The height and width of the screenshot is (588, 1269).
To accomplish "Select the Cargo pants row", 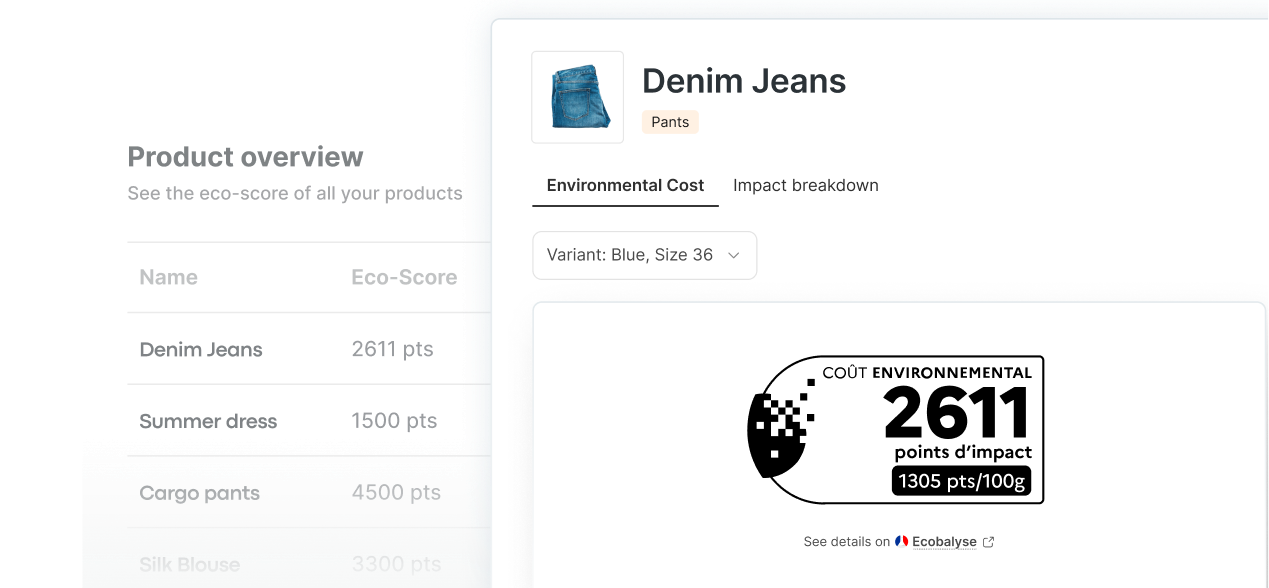I will (x=309, y=493).
